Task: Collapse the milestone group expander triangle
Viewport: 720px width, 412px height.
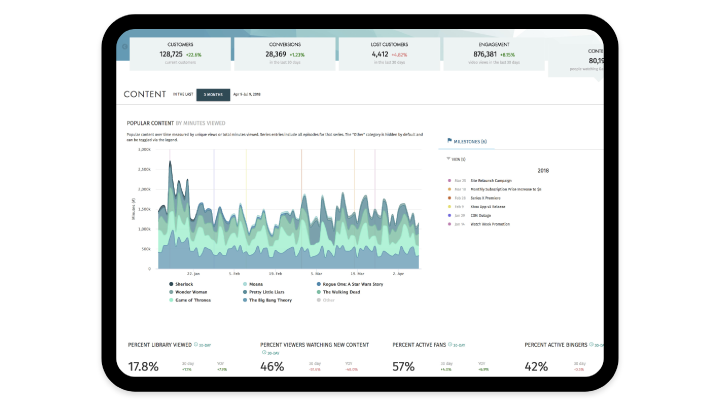Action: (x=448, y=159)
